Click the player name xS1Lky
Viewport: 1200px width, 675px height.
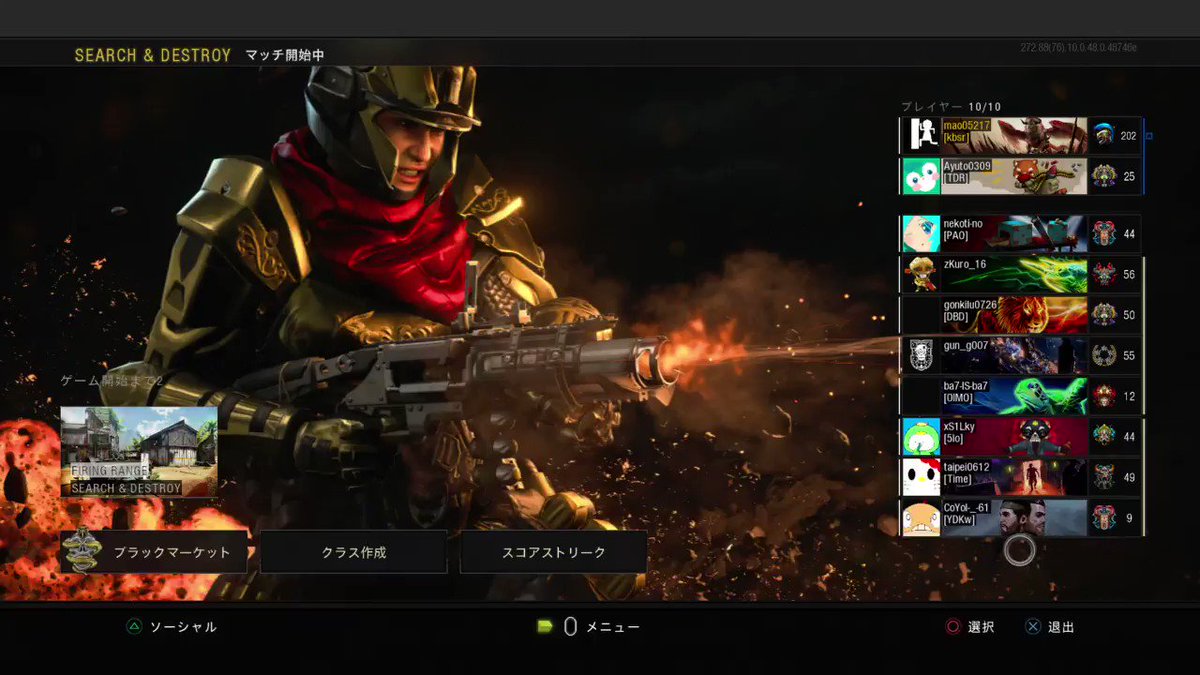click(959, 426)
